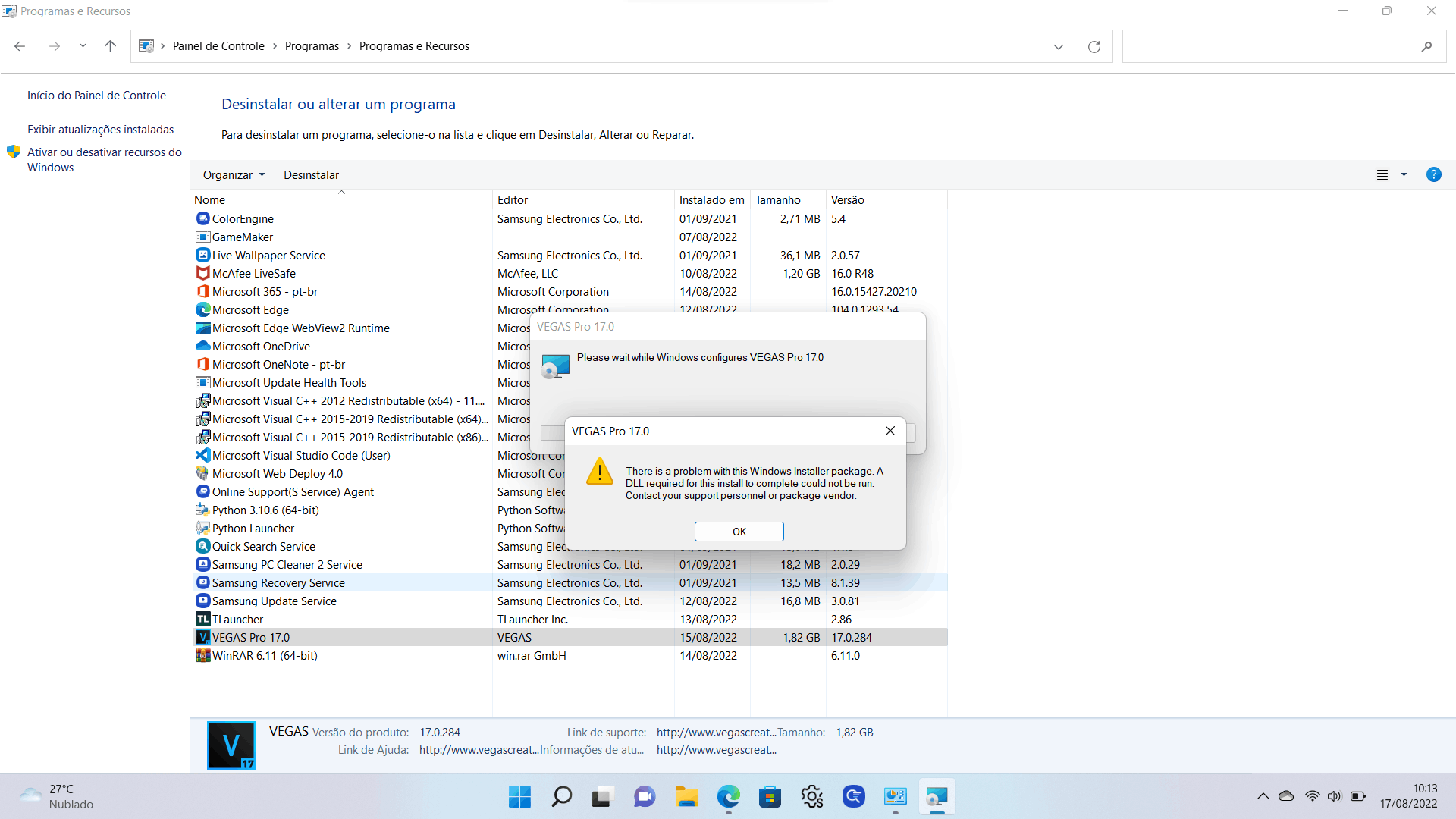Open the view options dropdown arrow
The image size is (1456, 819).
(1404, 174)
